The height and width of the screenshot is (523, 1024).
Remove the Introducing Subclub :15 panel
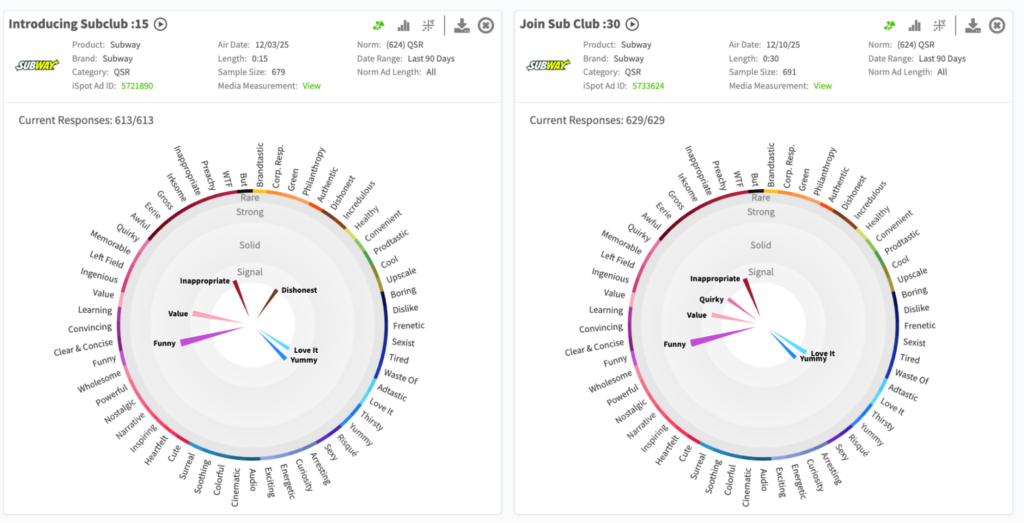coord(486,25)
